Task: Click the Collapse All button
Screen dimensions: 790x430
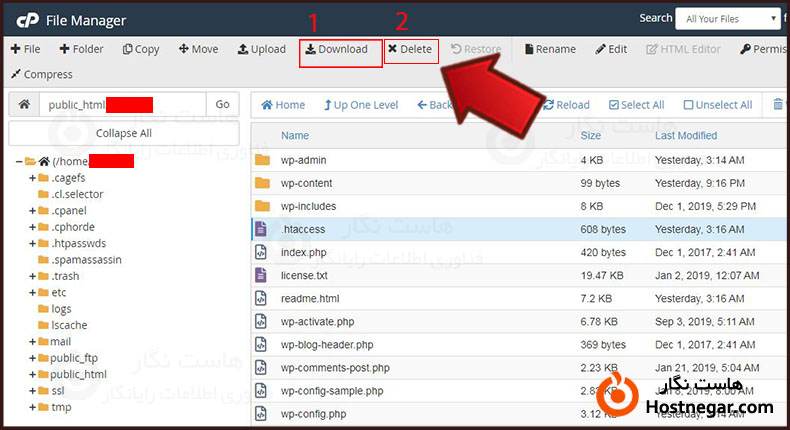Action: click(124, 133)
